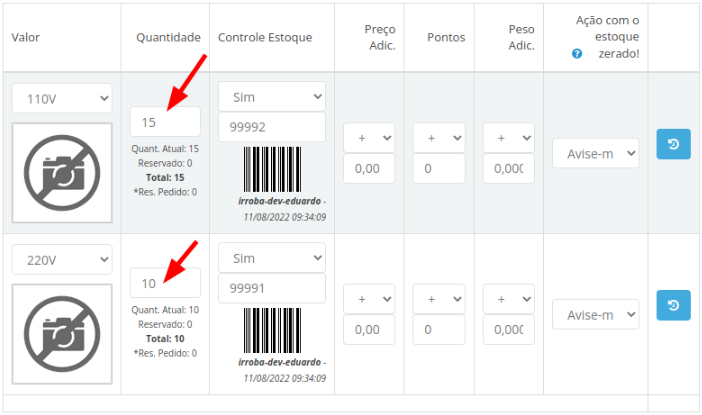The width and height of the screenshot is (702, 415).
Task: Click the Peso Adic. value field for 110V
Action: [509, 168]
